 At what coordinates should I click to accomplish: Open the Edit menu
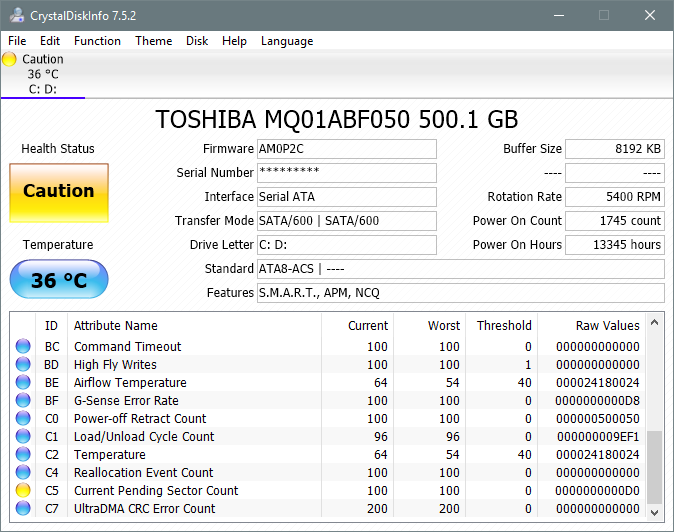click(x=50, y=41)
